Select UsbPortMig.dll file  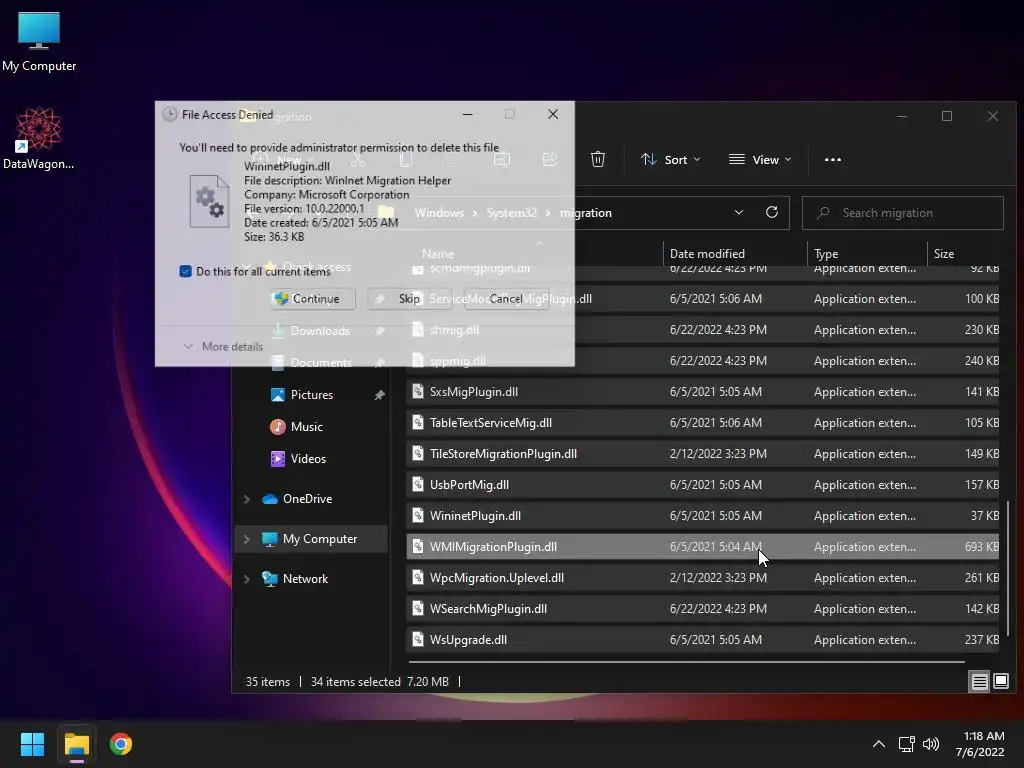tap(703, 485)
